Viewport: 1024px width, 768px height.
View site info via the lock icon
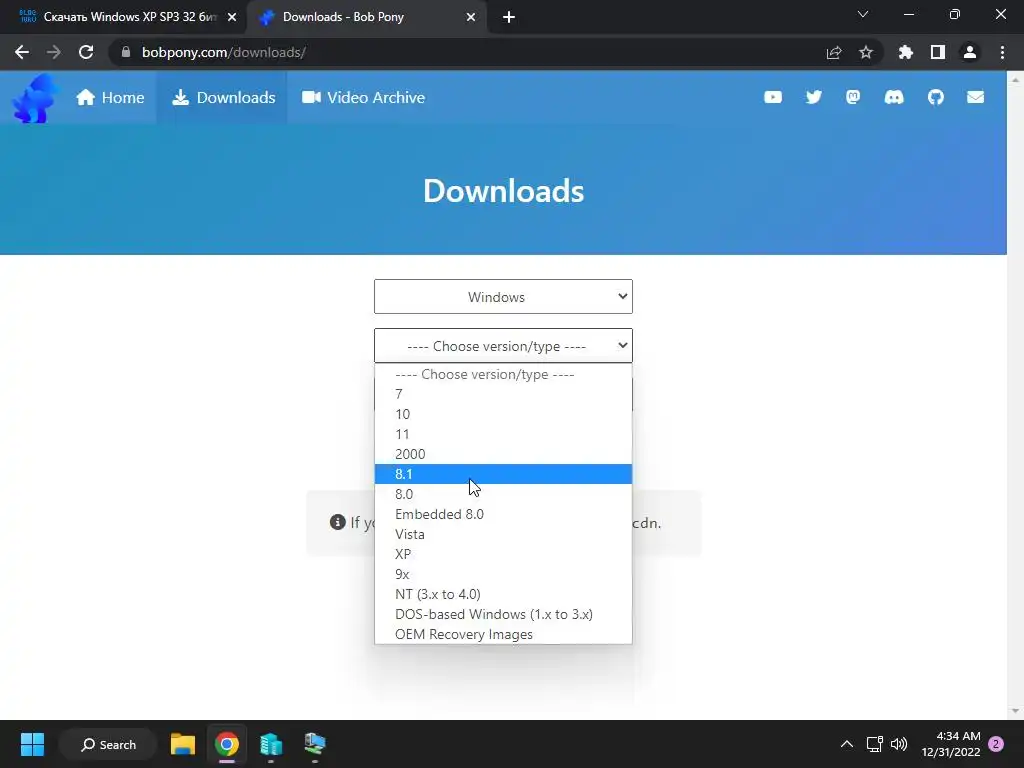[x=126, y=52]
